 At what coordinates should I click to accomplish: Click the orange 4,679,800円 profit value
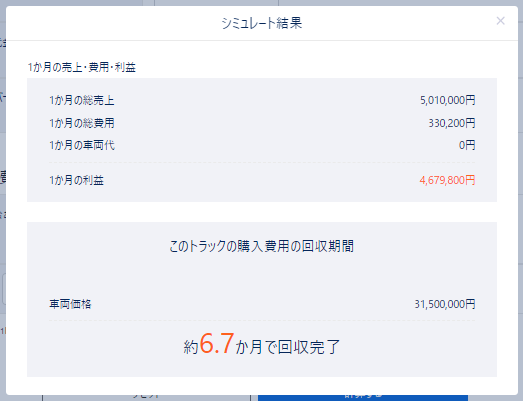point(447,180)
